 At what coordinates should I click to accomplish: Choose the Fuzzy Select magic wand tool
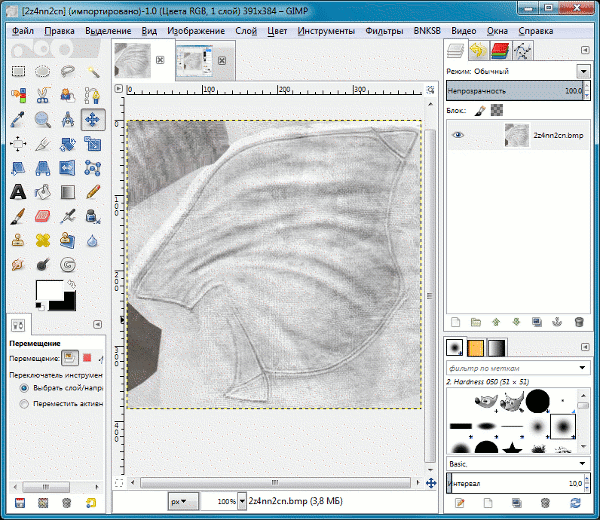coord(93,72)
